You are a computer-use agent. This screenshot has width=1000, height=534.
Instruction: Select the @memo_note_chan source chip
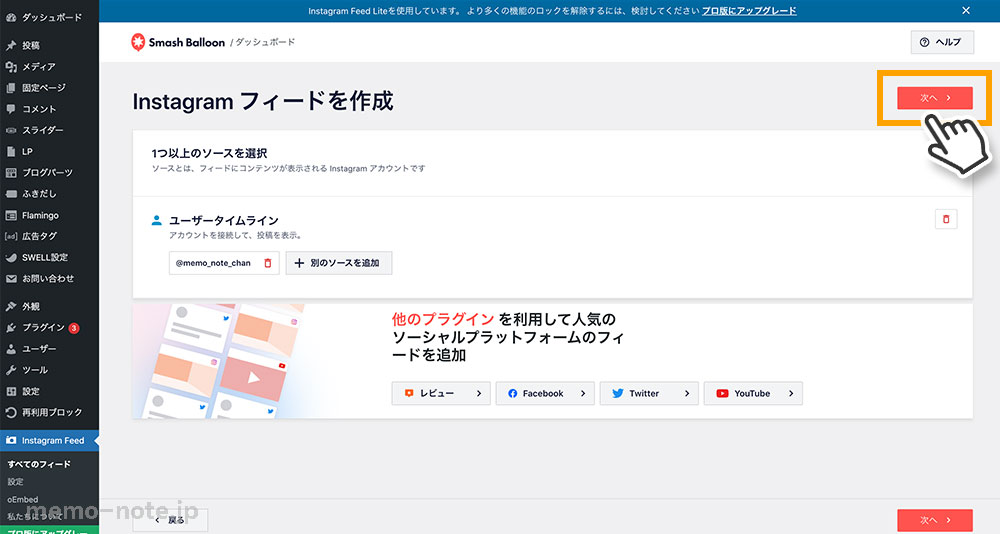pos(224,263)
